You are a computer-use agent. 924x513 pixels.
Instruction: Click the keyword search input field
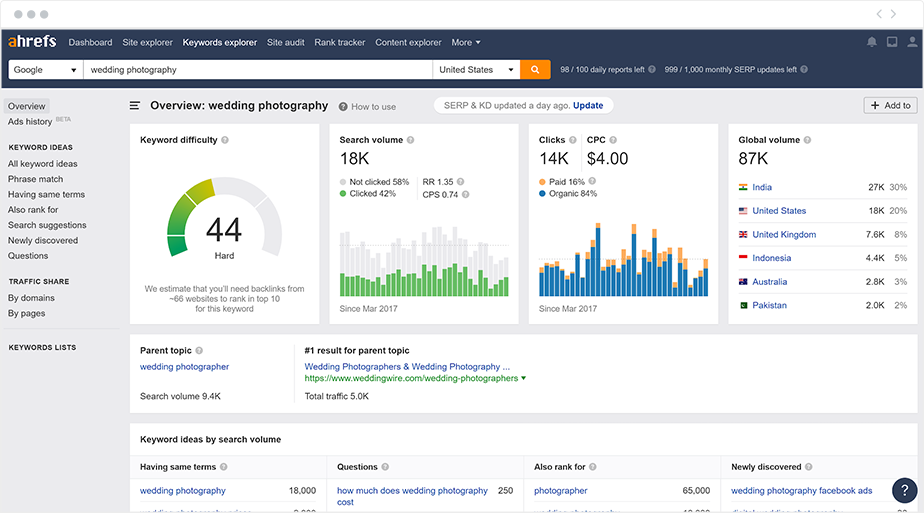tap(258, 69)
